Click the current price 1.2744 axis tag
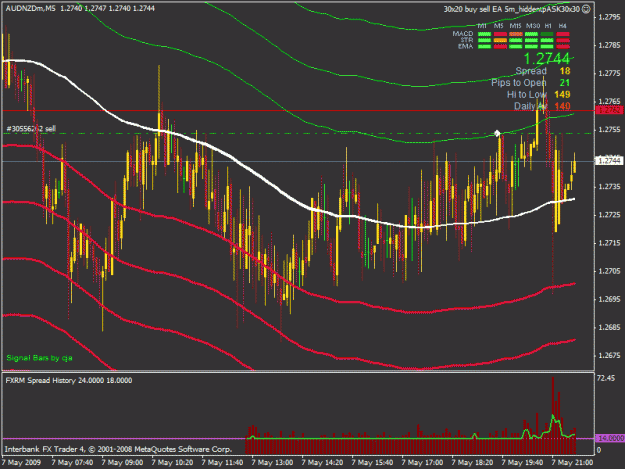The image size is (625, 469). tap(609, 161)
